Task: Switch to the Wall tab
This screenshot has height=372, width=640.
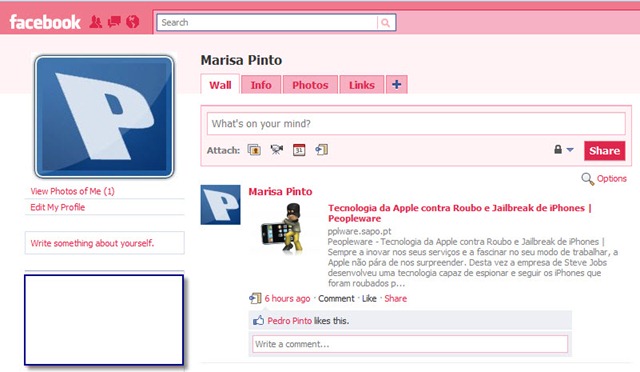Action: [x=220, y=85]
